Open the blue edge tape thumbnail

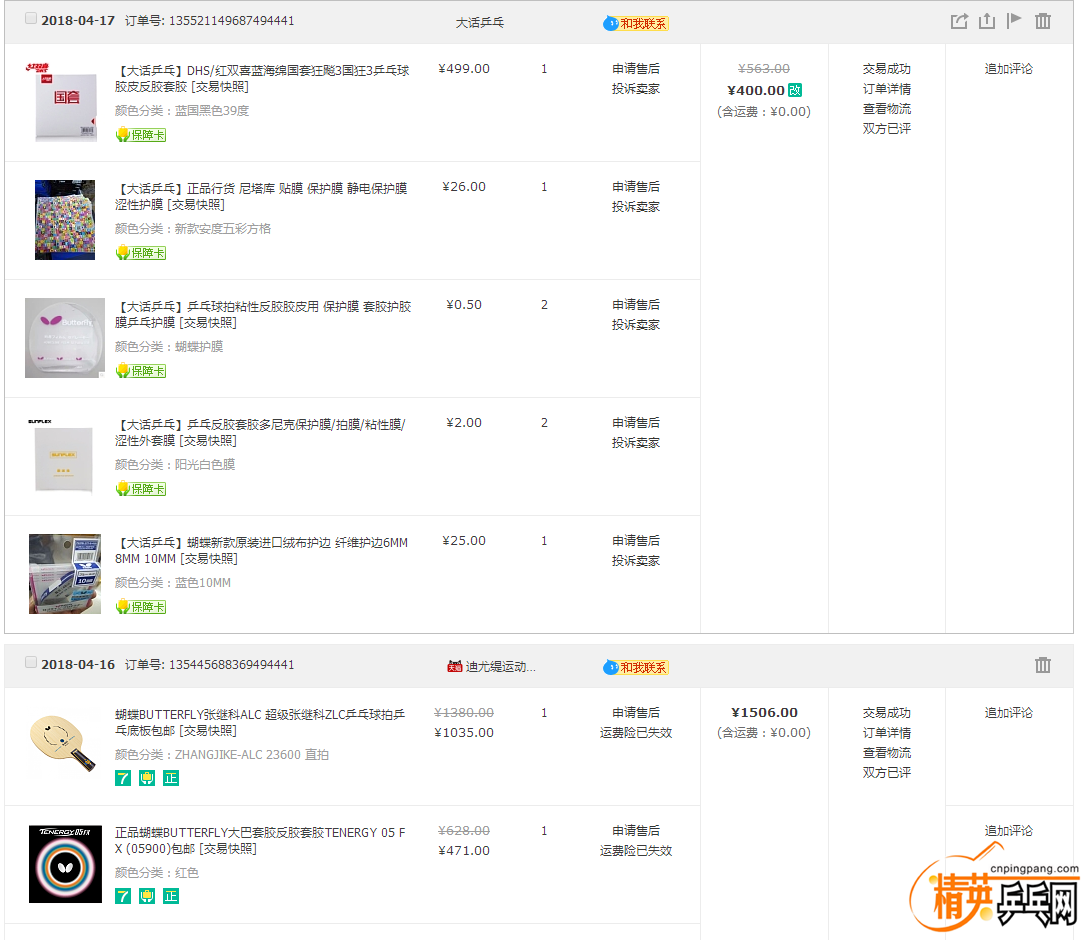coord(65,574)
